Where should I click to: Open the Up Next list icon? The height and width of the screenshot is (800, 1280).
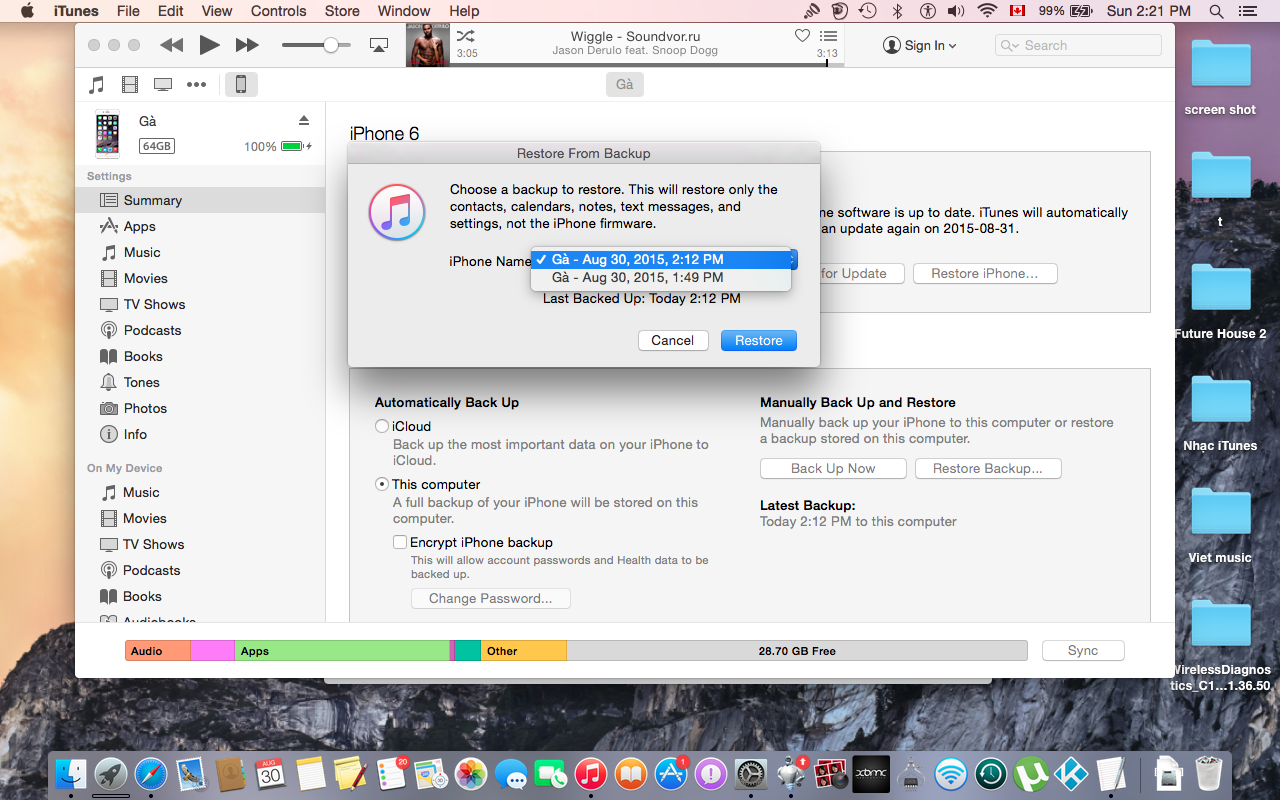(x=828, y=36)
